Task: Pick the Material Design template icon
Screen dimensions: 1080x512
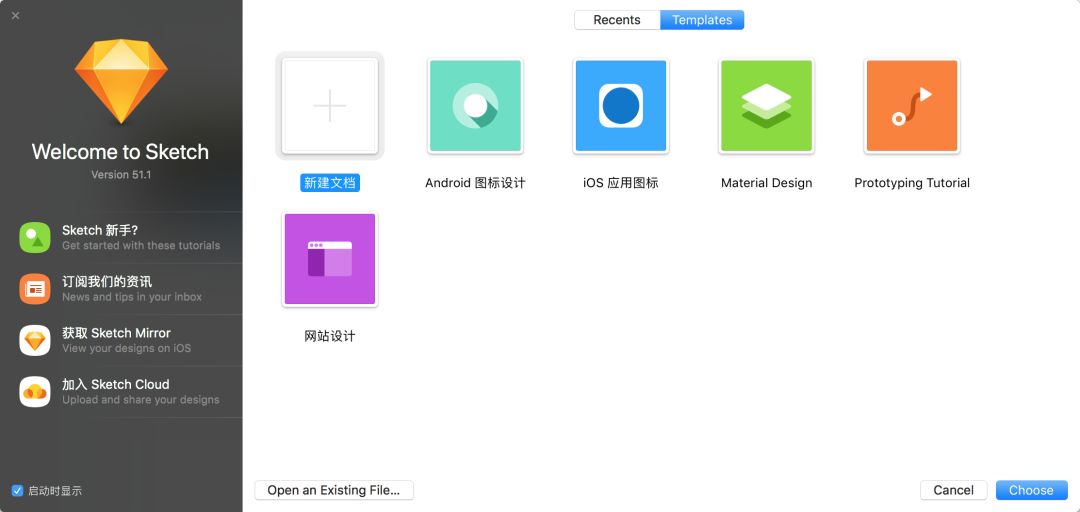Action: point(767,106)
